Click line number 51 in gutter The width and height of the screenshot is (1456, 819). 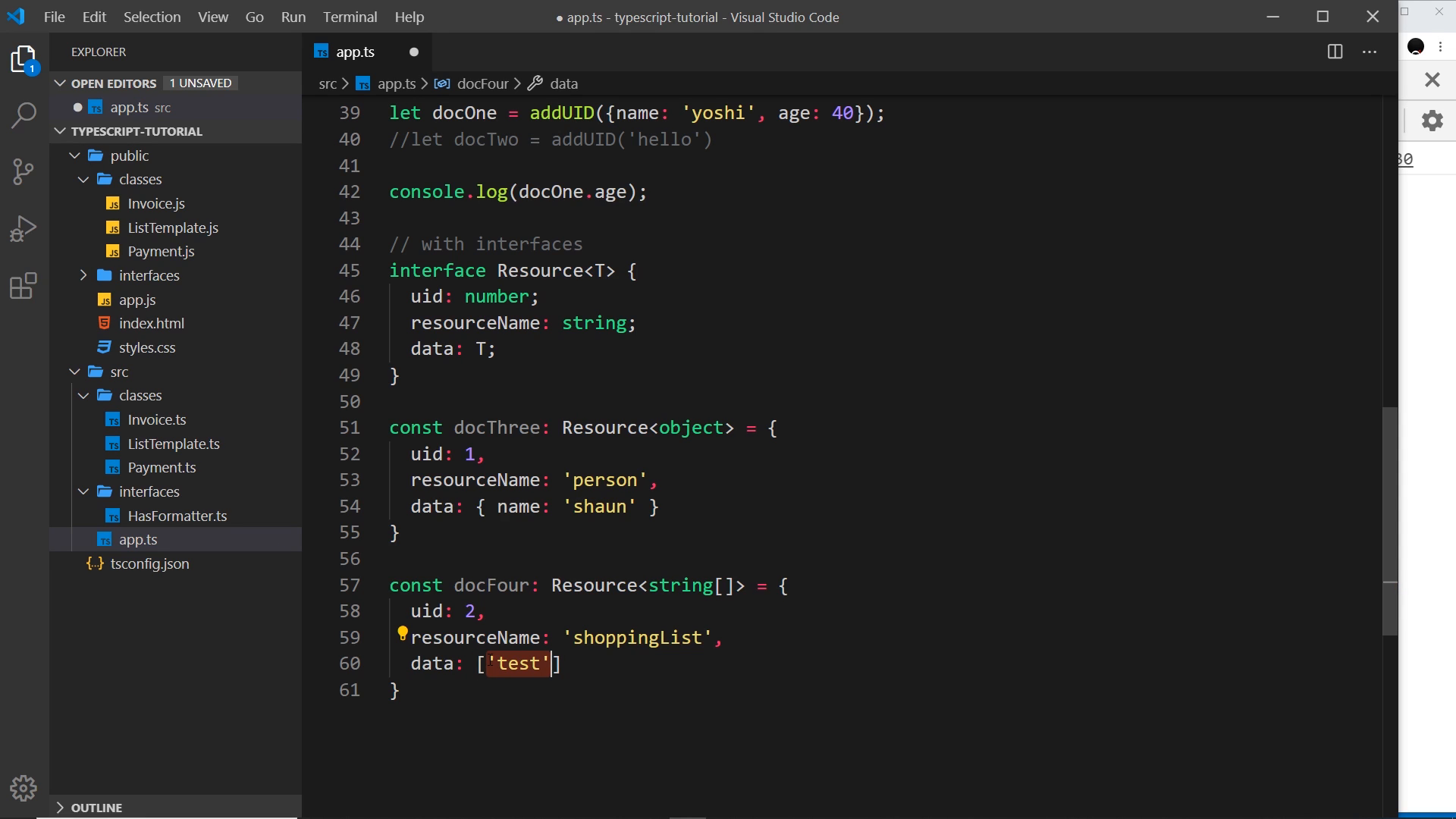350,428
